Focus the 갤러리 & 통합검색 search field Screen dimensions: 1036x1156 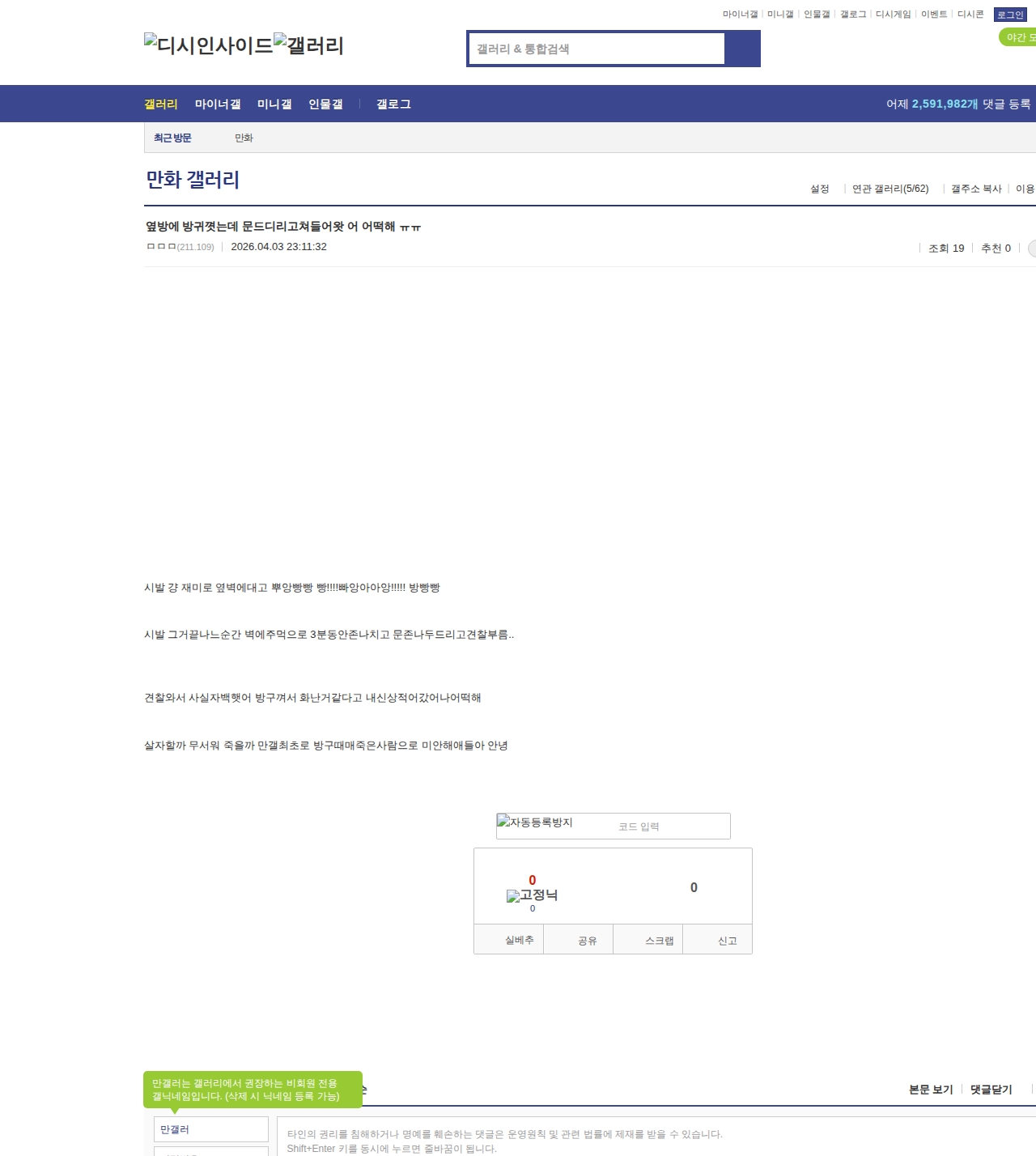point(597,49)
